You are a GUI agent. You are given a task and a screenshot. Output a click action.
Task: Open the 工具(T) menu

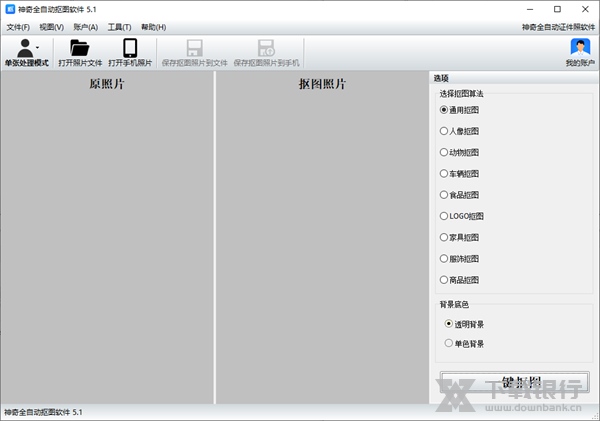coord(119,27)
